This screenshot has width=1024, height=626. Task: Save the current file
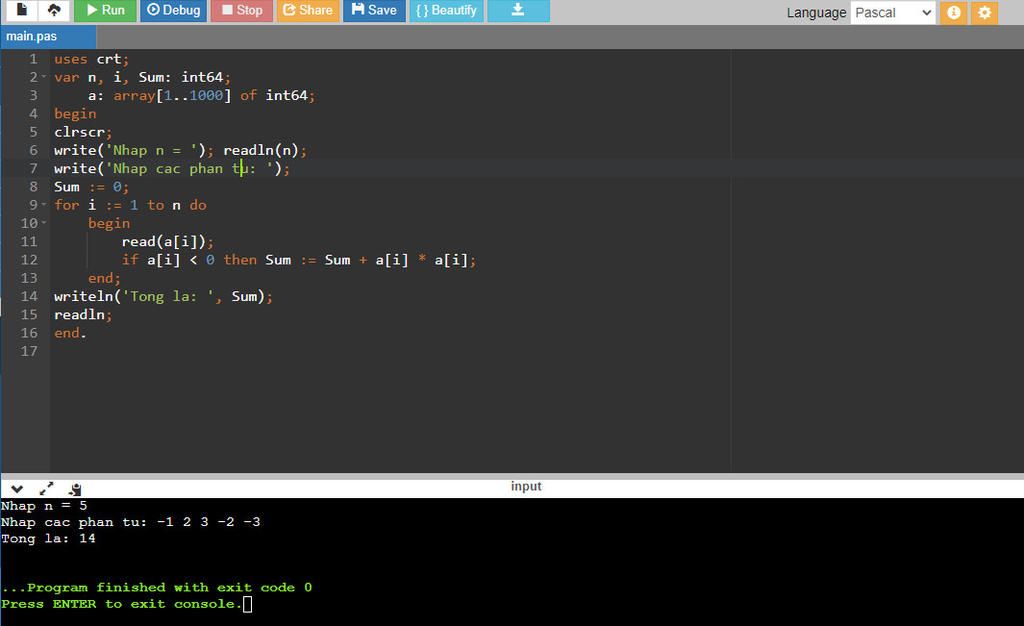374,10
